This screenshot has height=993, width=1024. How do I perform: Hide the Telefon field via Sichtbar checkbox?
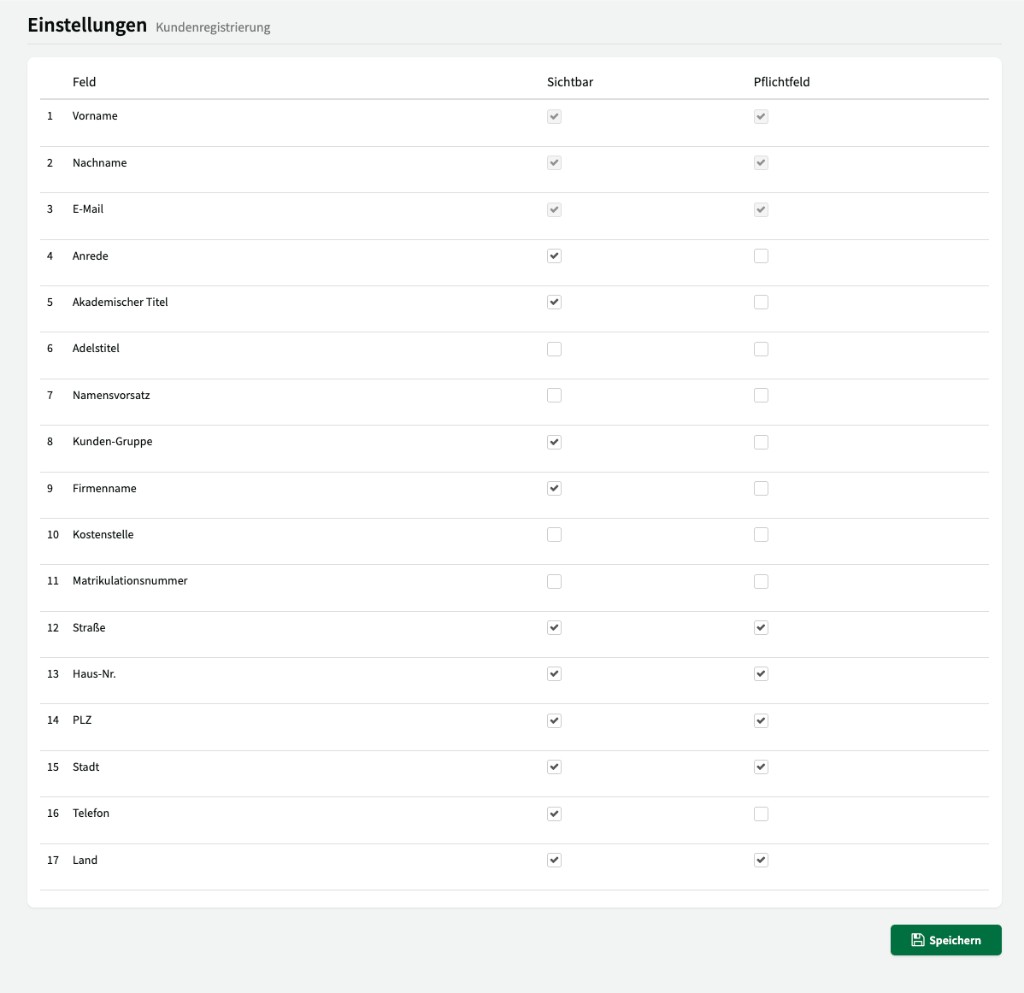coord(554,813)
